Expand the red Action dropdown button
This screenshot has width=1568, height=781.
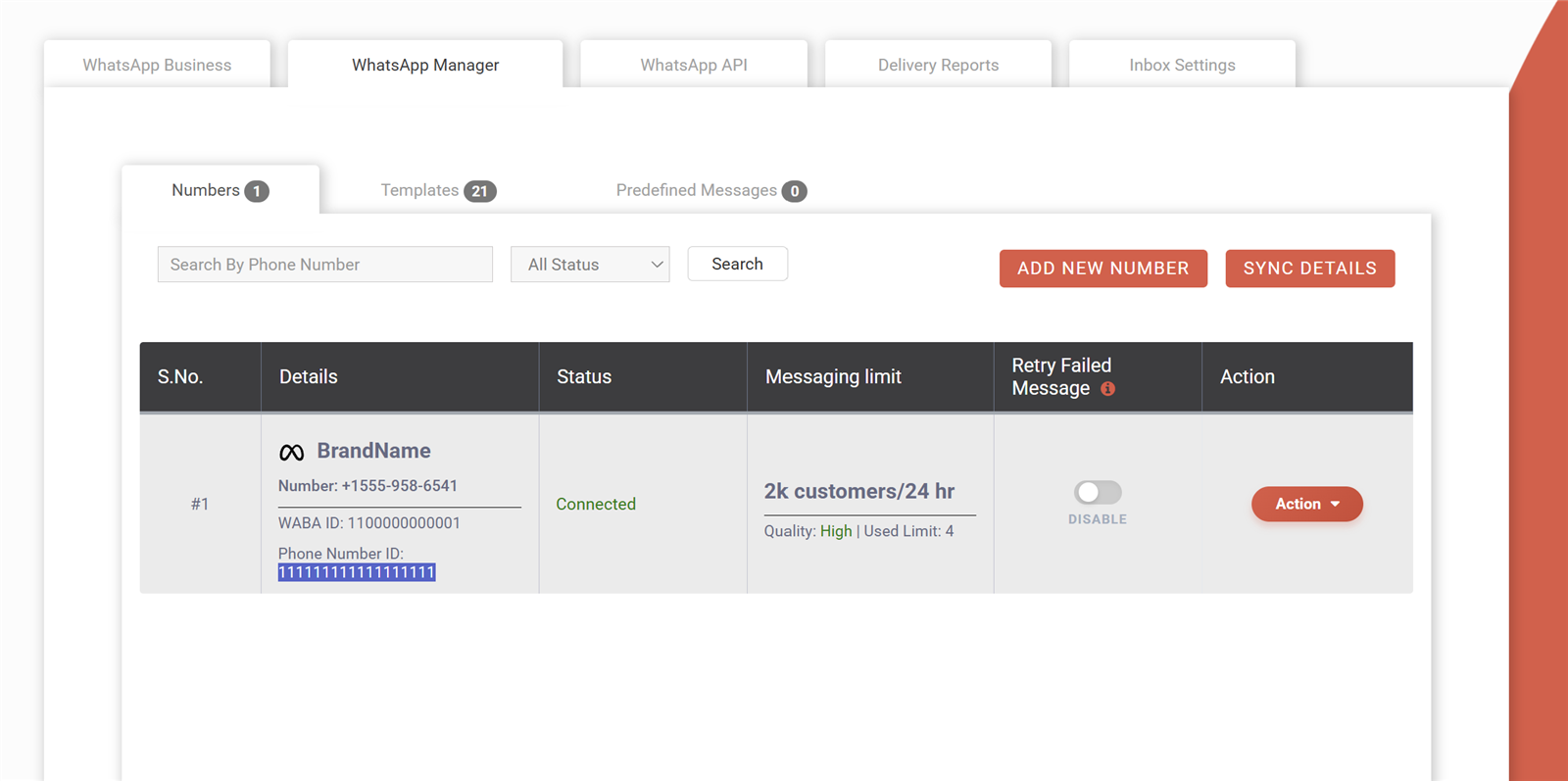1306,504
